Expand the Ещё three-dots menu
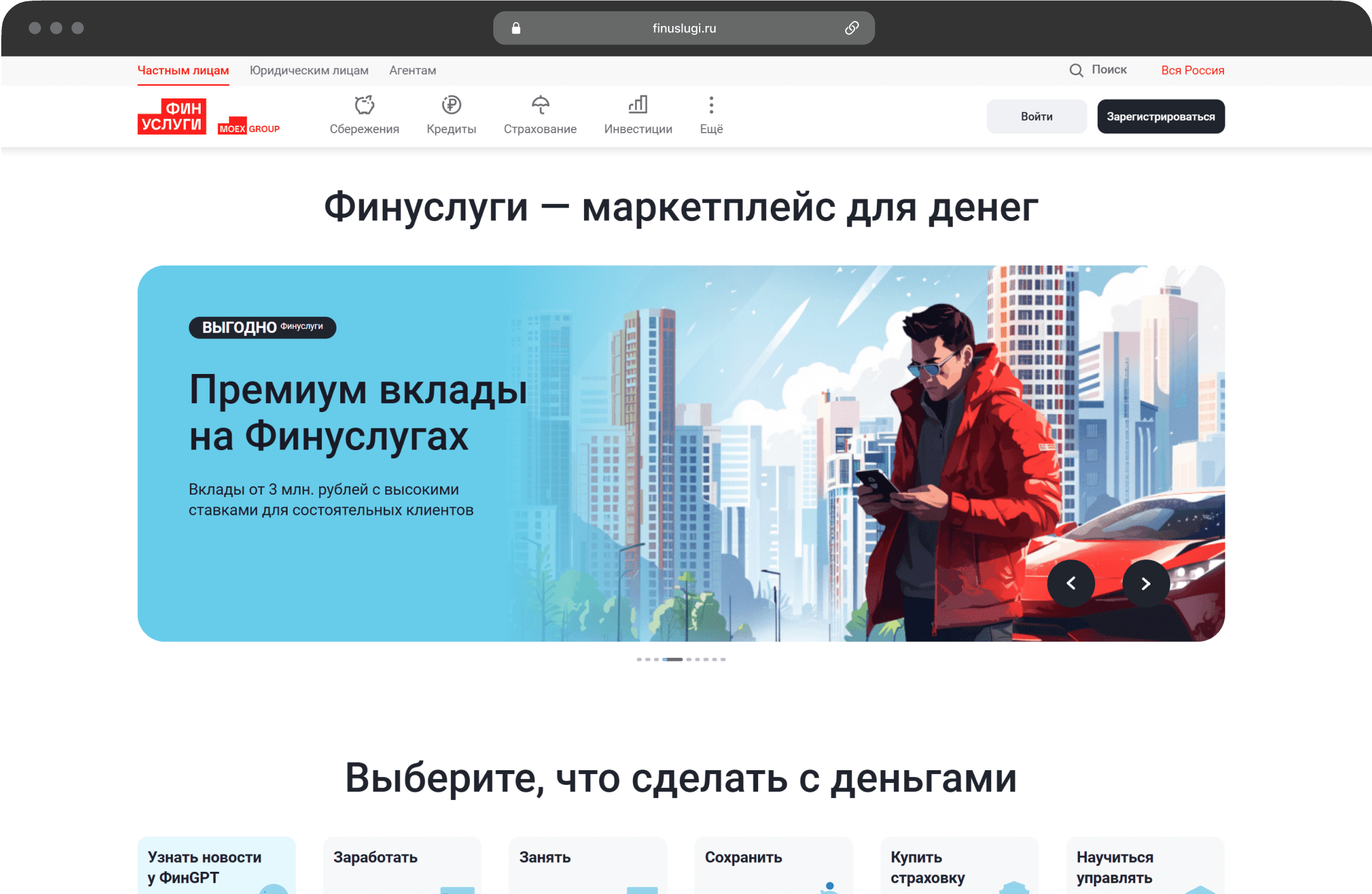Screen dimensions: 1372x894 point(711,105)
